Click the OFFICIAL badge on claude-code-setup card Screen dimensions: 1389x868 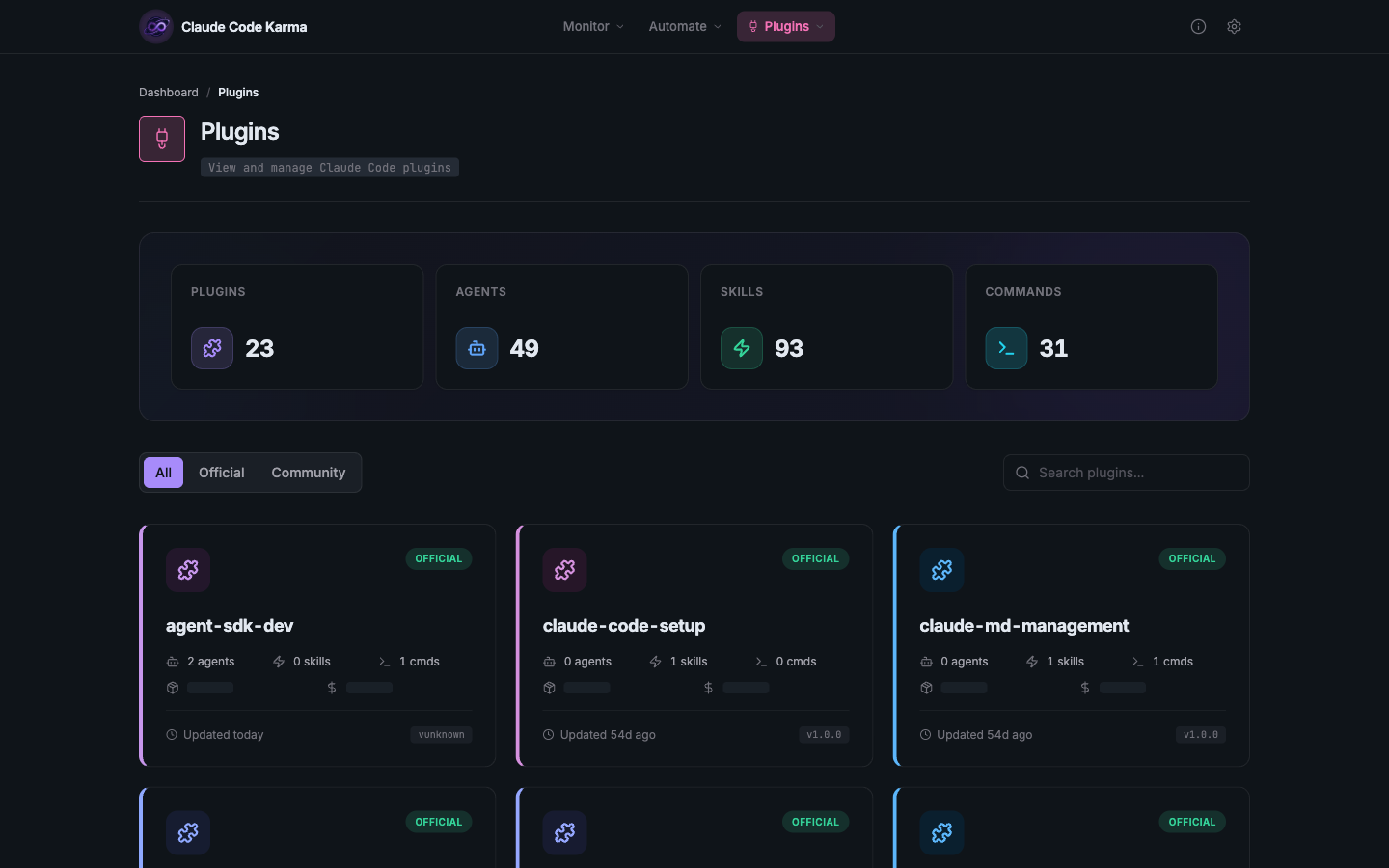coord(816,559)
